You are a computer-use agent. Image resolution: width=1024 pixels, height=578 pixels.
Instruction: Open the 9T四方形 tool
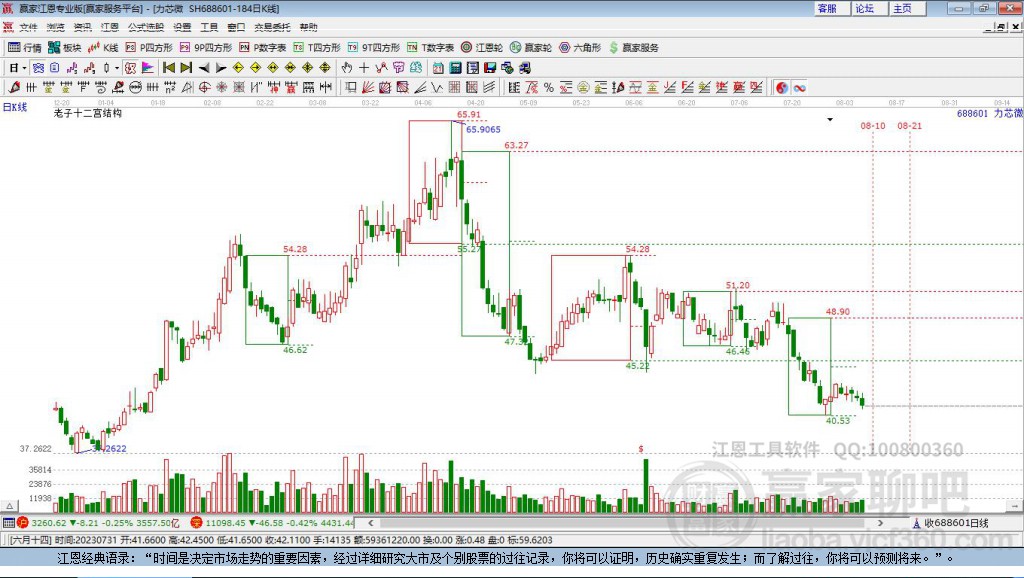point(374,48)
